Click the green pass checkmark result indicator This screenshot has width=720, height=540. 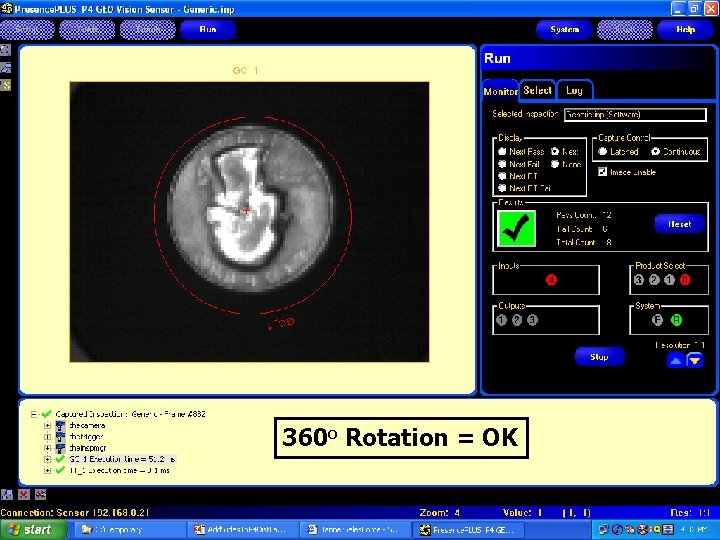point(517,228)
